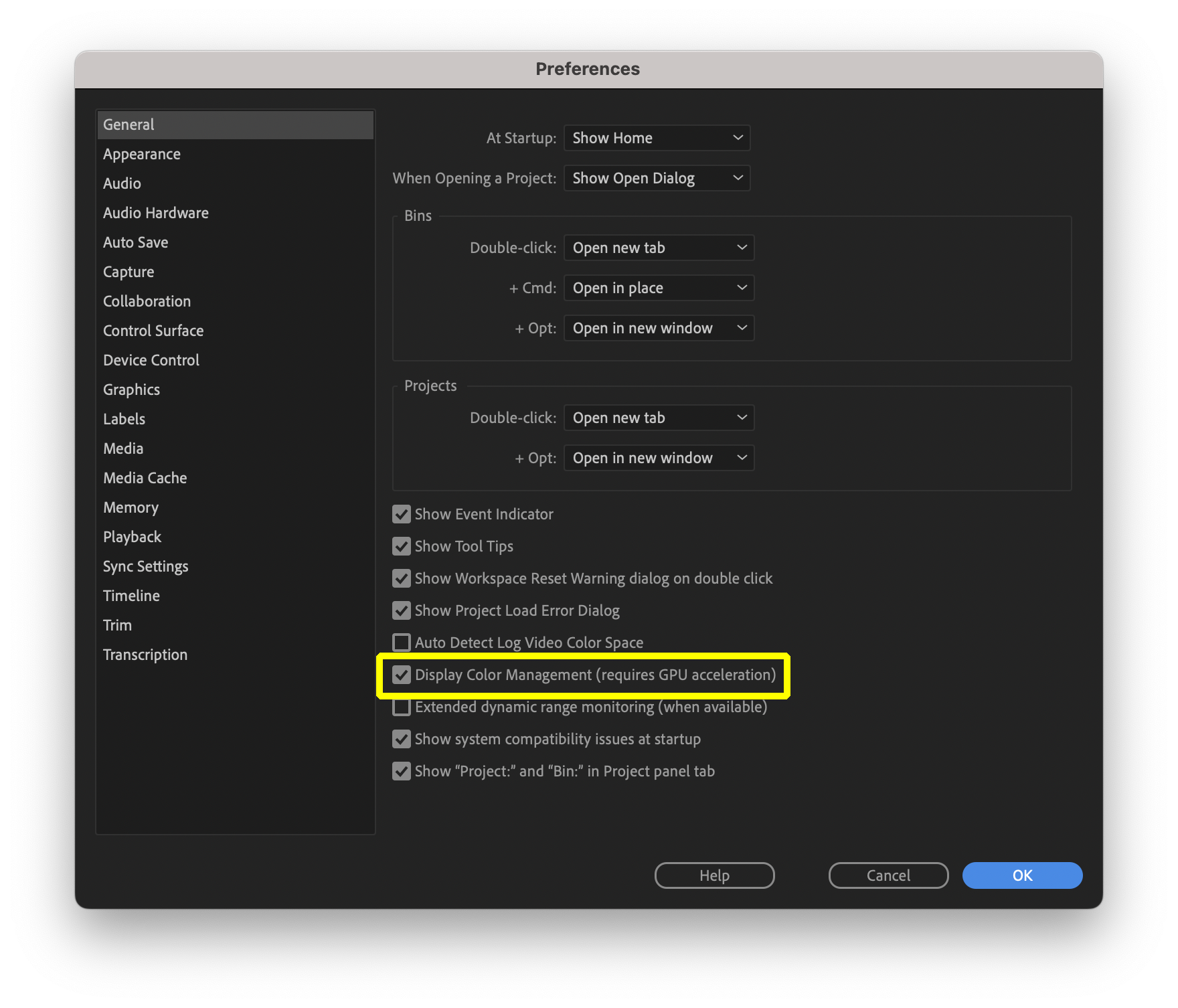Viewport: 1178px width, 1008px height.
Task: Open the At Startup dropdown
Action: tap(657, 138)
